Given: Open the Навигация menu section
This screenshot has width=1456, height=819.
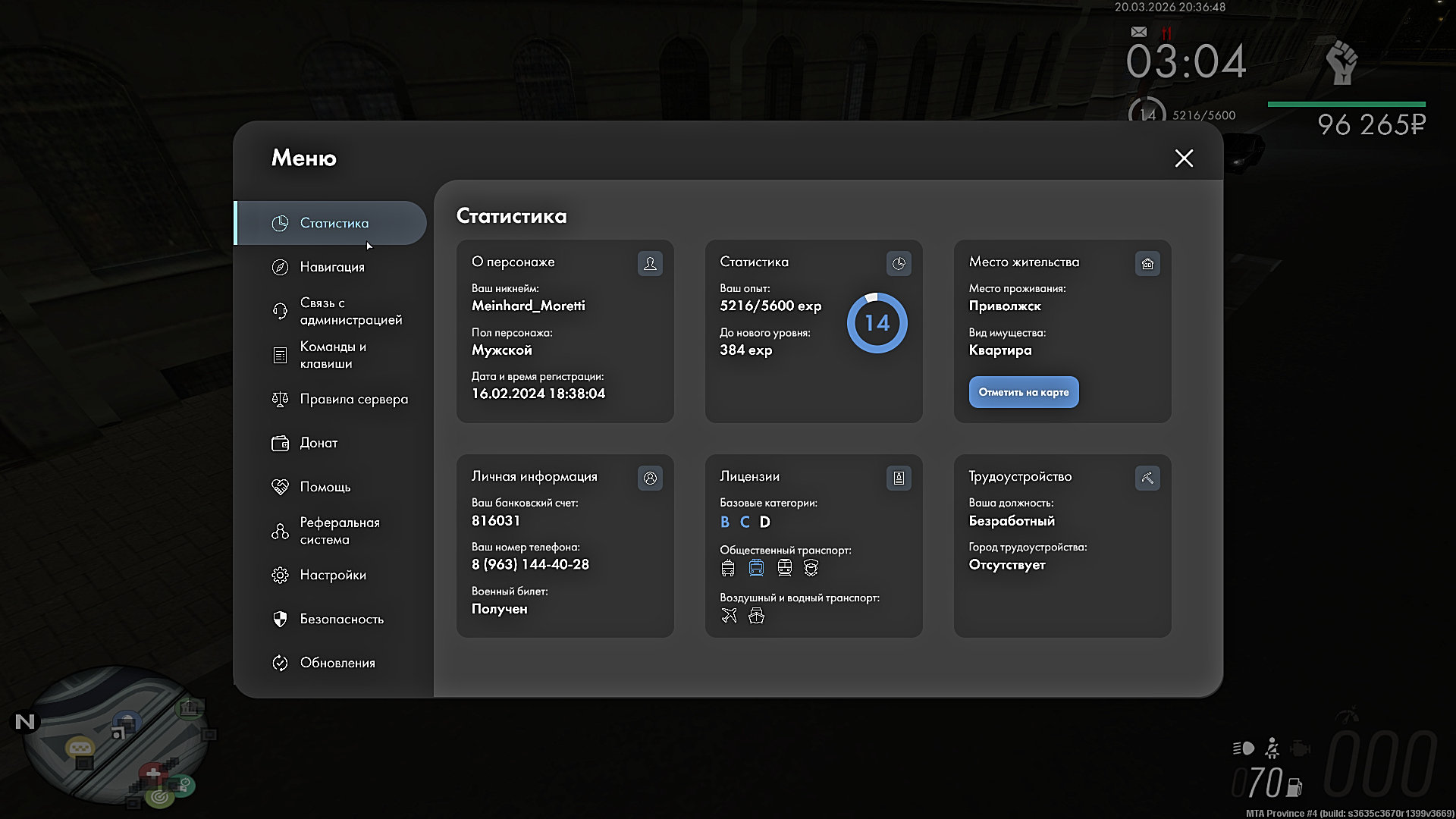Looking at the screenshot, I should click(x=332, y=267).
